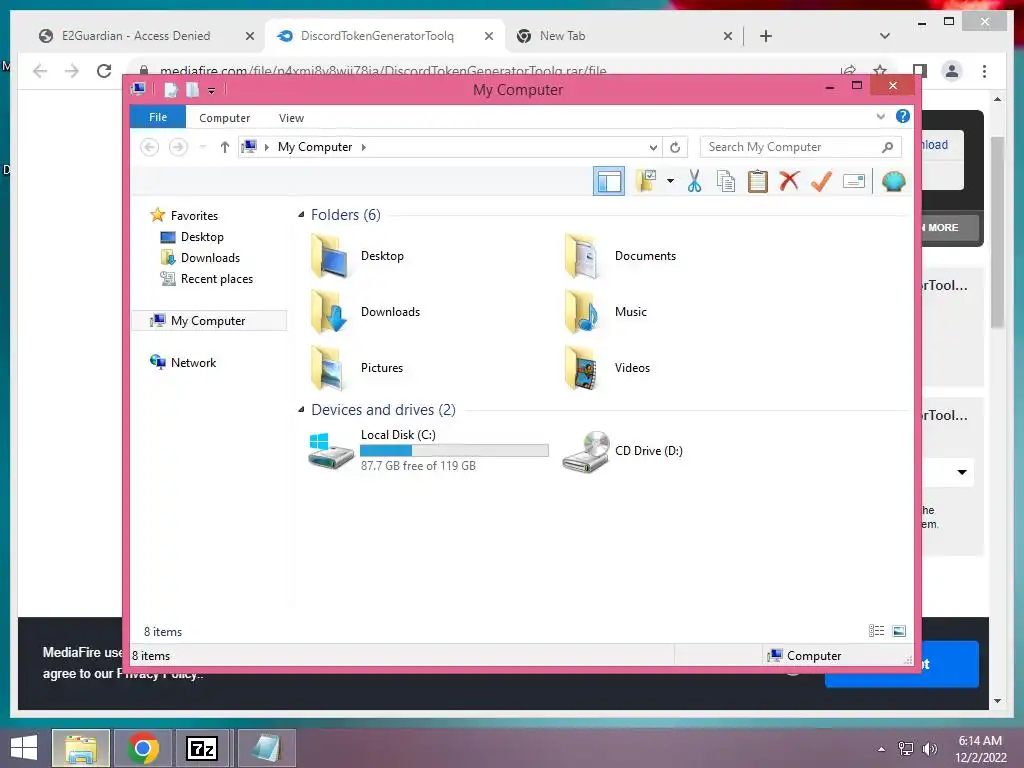1024x768 pixels.
Task: Open Chrome profile avatar button
Action: tap(952, 71)
